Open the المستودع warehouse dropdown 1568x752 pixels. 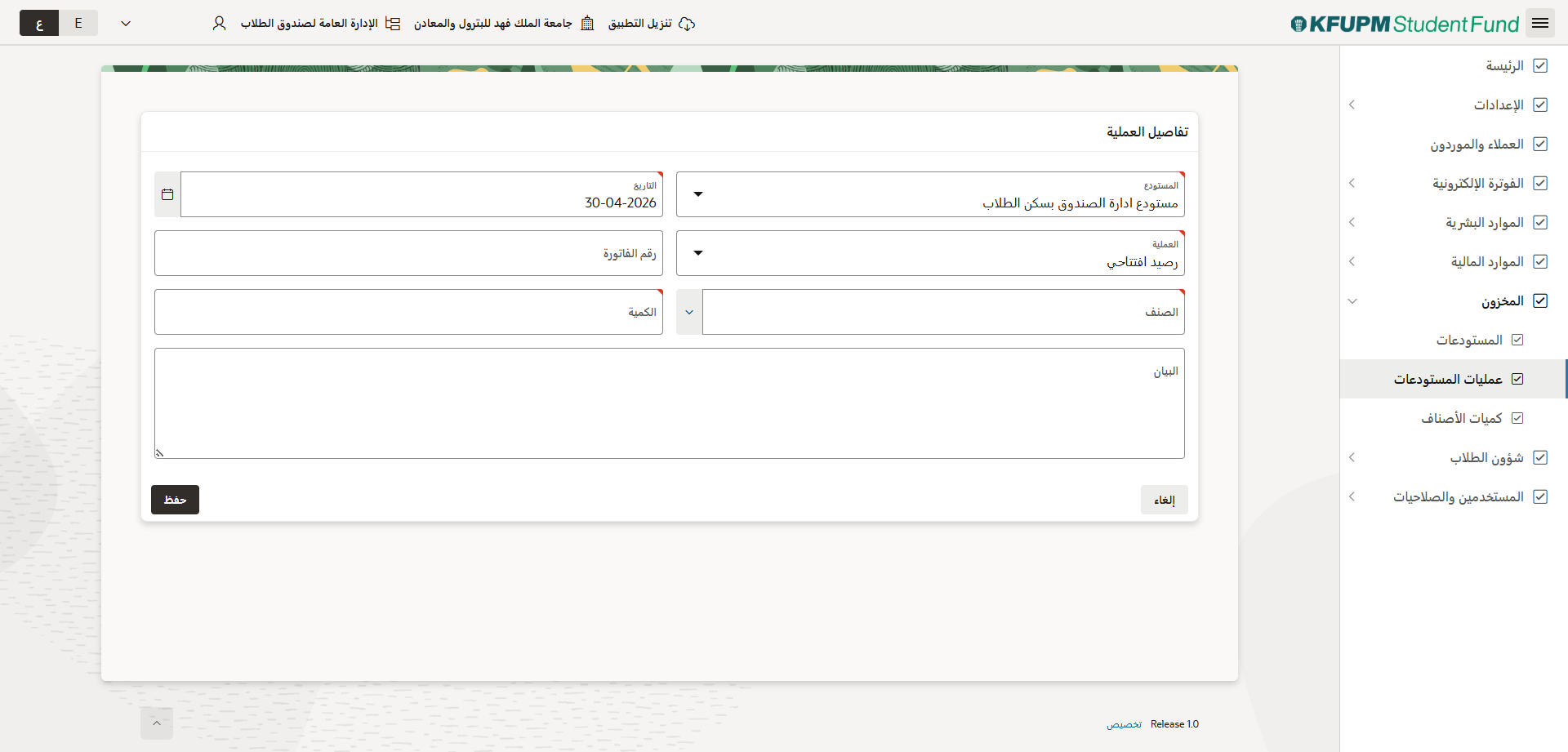click(698, 194)
